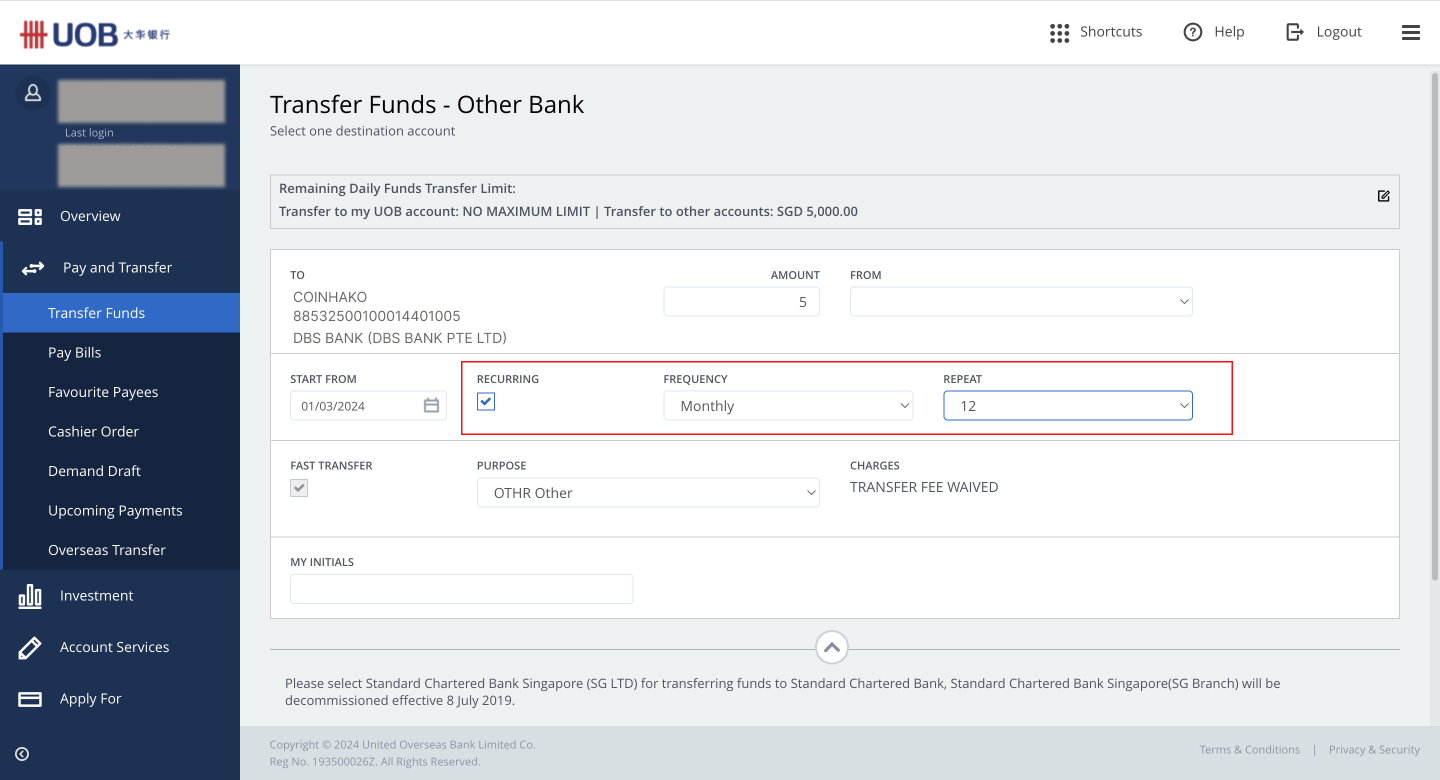Click the Logout door icon
The height and width of the screenshot is (780, 1440).
pyautogui.click(x=1295, y=32)
